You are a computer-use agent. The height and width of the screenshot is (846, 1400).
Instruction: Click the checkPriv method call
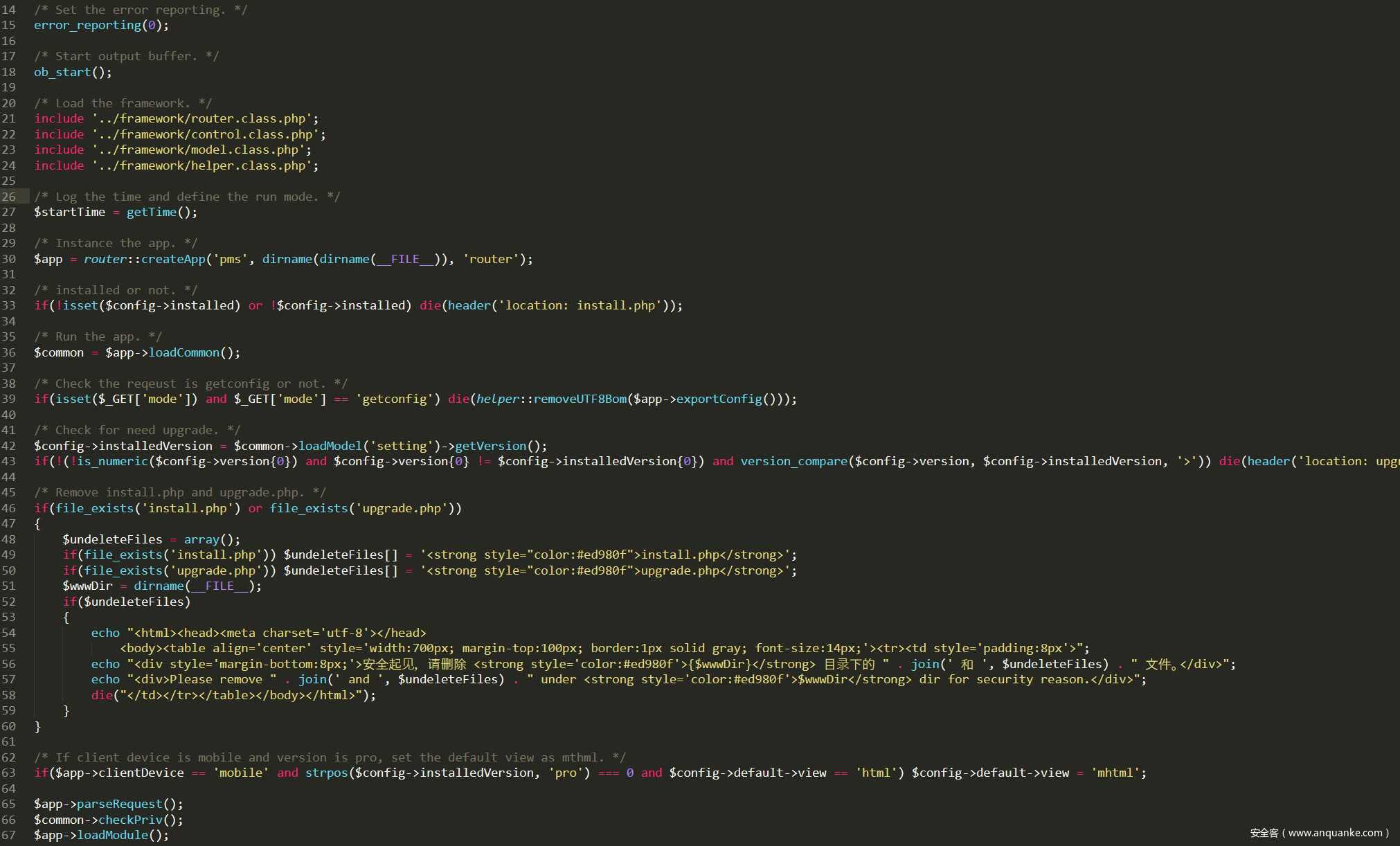(x=130, y=820)
